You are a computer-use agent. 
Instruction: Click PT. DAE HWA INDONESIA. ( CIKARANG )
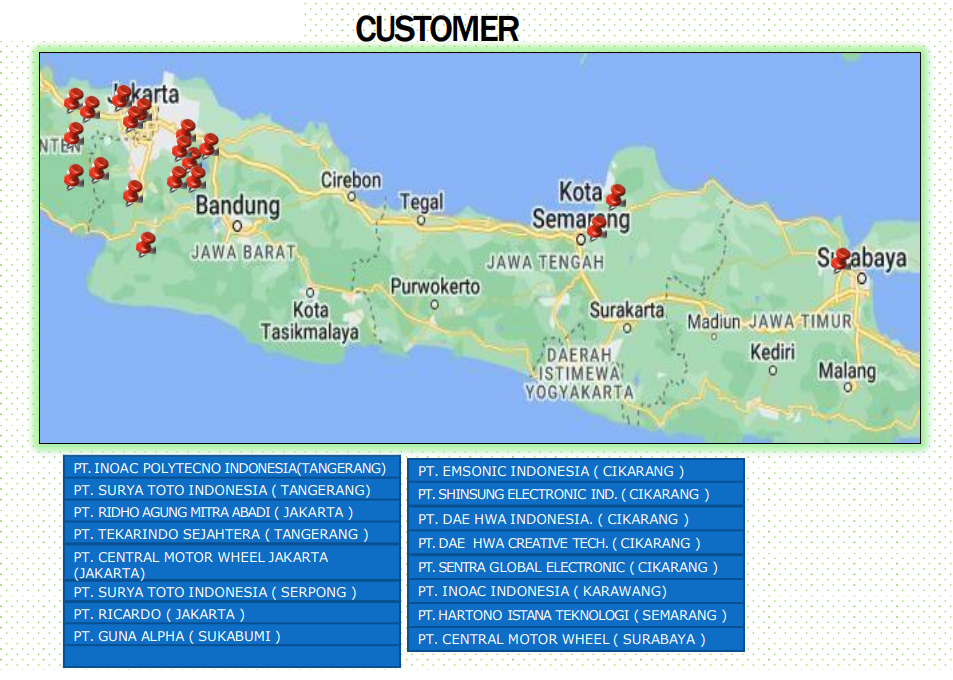576,519
